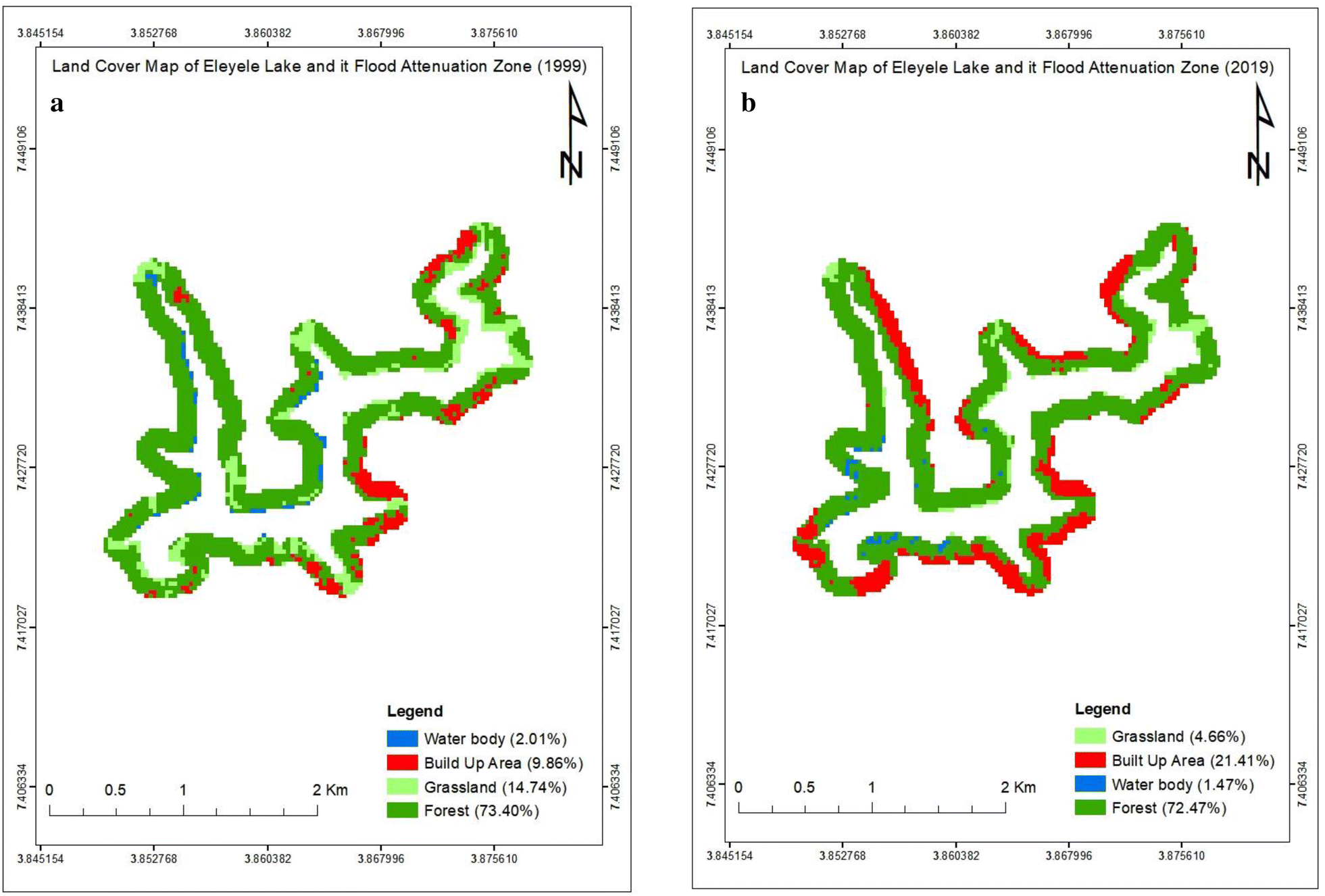This screenshot has width=1325, height=896.
Task: Click top longitude 3.867996 on map b
Action: coord(1068,34)
